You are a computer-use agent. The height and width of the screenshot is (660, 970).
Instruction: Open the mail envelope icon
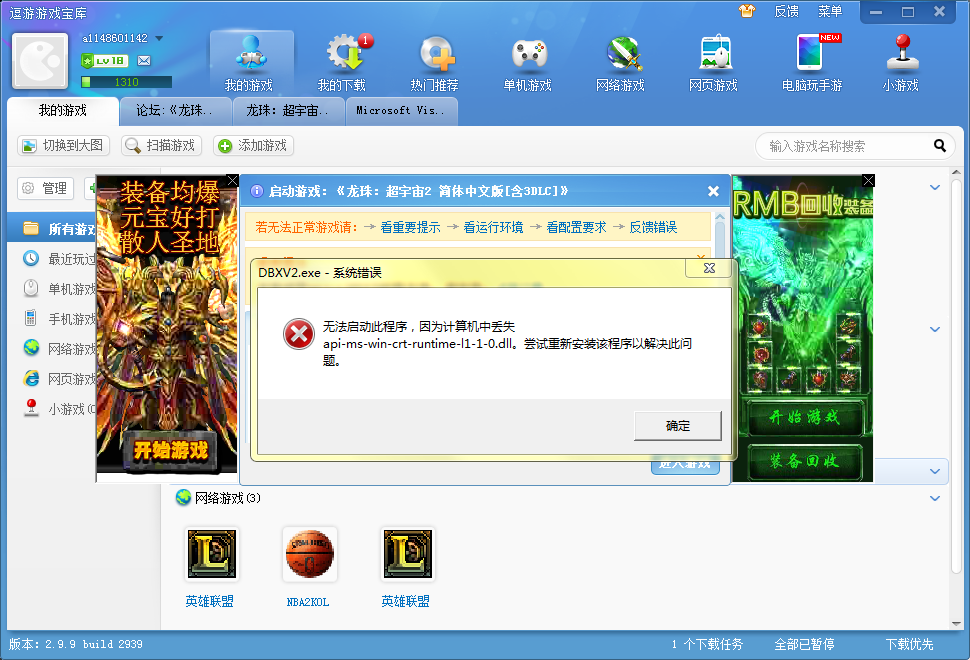tap(144, 61)
